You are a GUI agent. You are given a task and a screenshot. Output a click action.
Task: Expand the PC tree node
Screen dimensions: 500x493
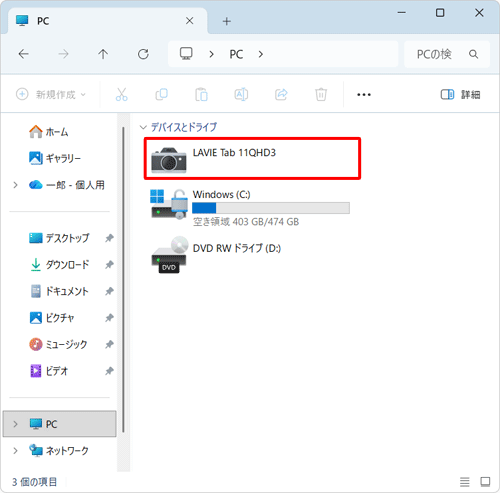[15, 424]
